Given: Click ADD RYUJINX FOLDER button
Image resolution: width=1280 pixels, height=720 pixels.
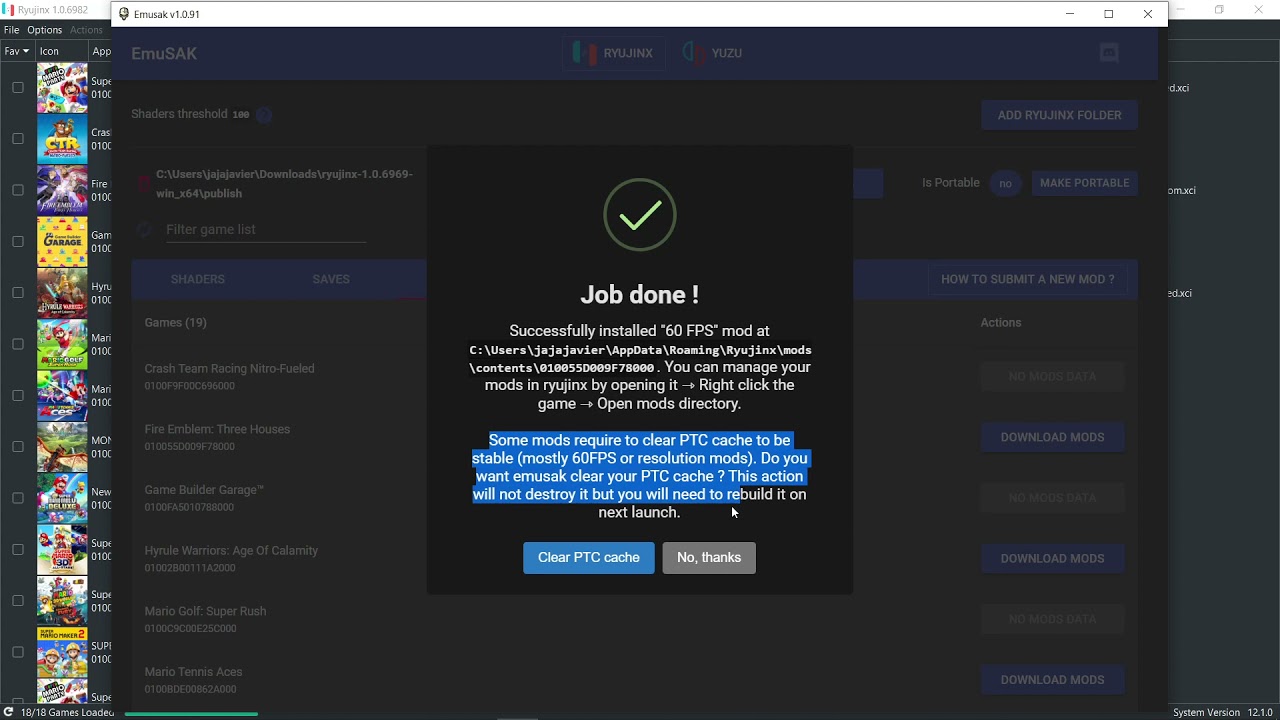Looking at the screenshot, I should click(x=1059, y=115).
